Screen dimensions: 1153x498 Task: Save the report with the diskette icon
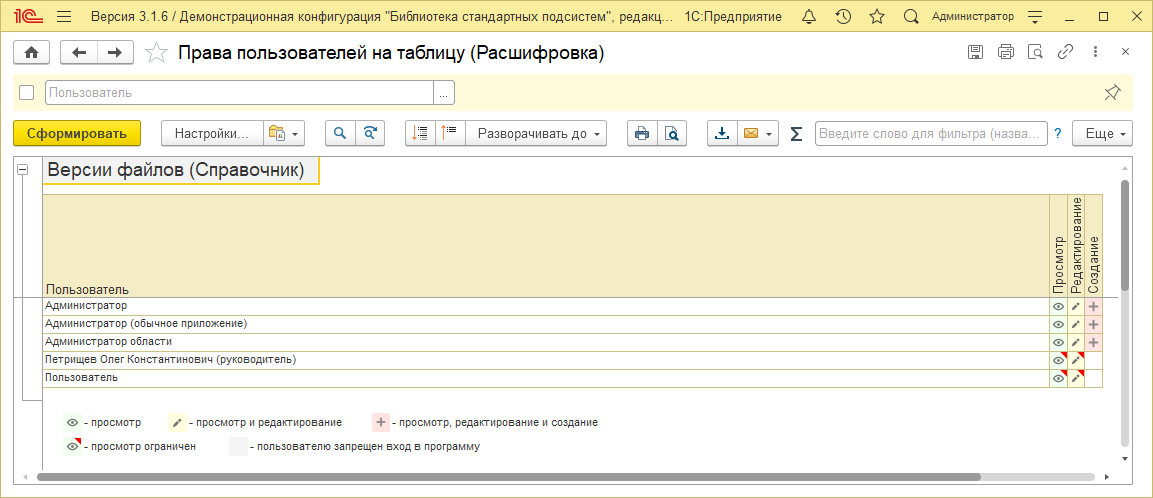coord(975,51)
